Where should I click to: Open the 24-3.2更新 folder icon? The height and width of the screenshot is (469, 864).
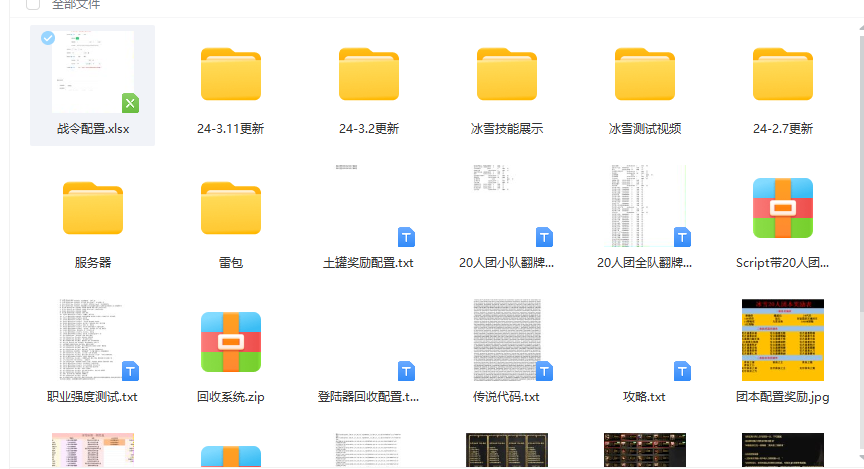369,75
